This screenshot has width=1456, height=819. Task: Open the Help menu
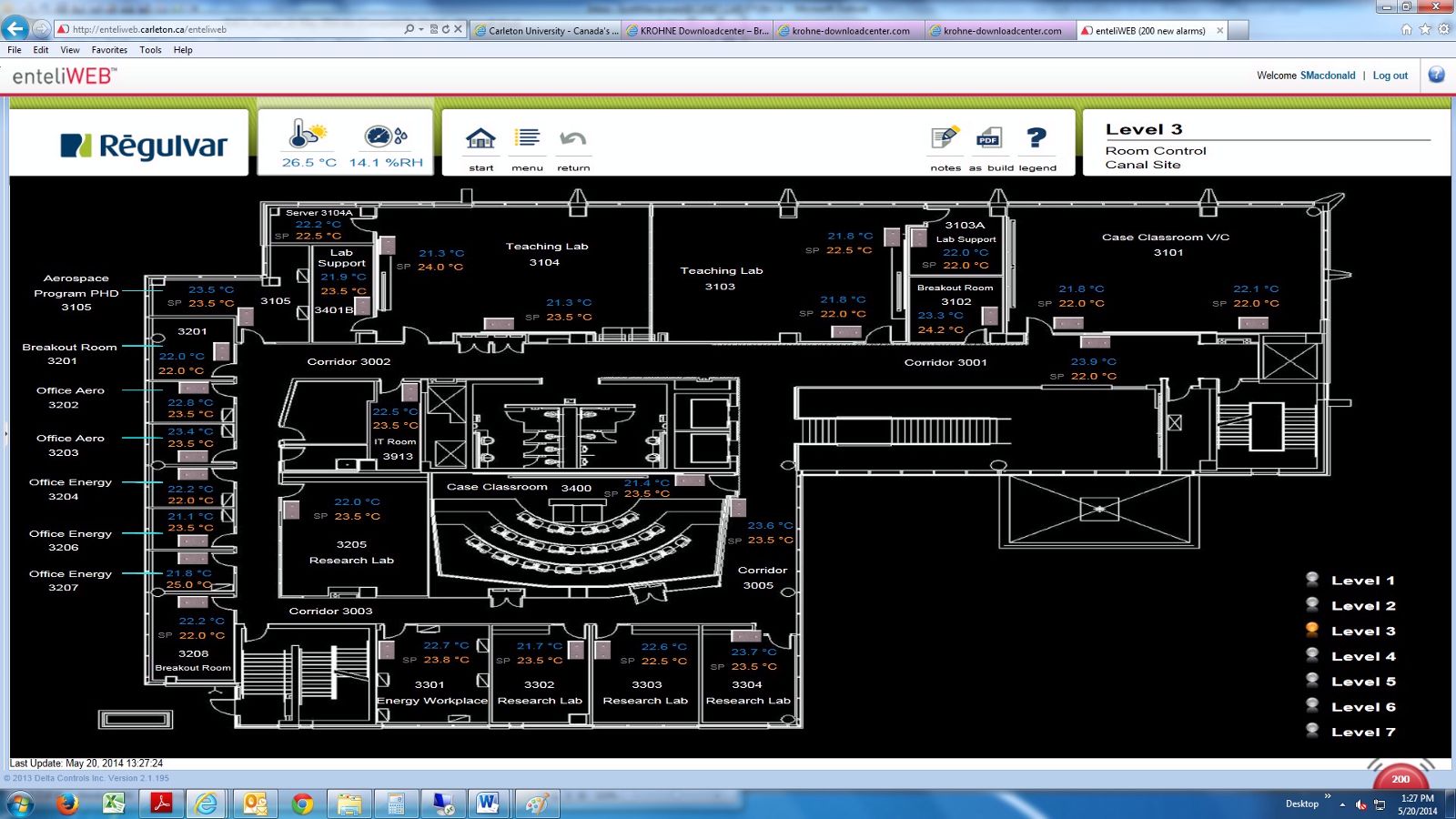point(183,50)
